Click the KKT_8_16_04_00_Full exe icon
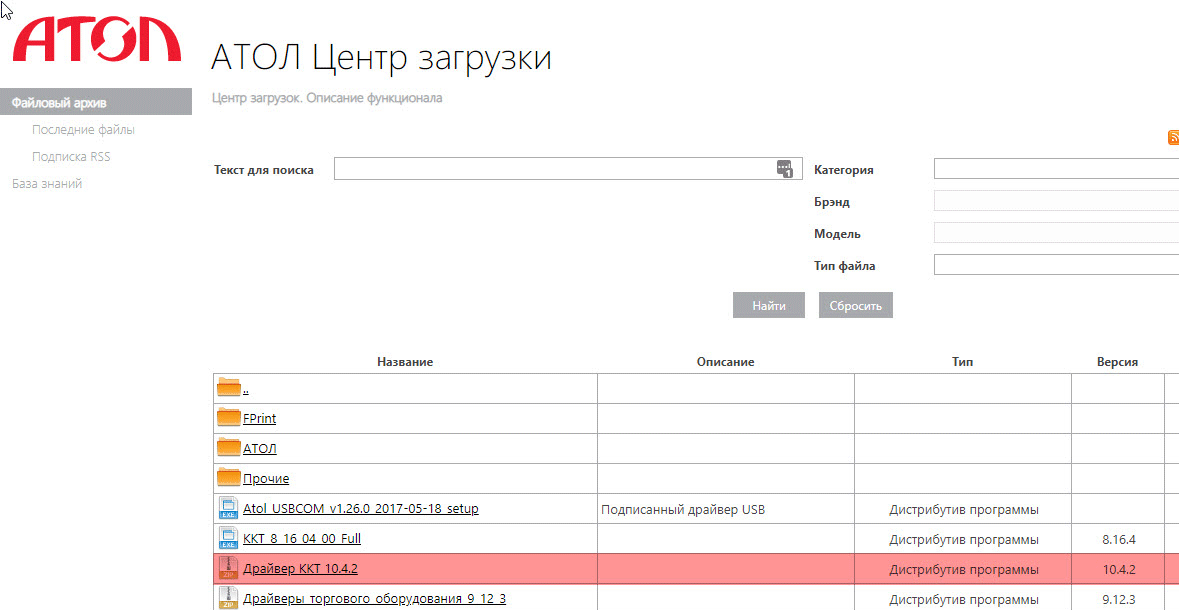The height and width of the screenshot is (610, 1179). point(228,538)
